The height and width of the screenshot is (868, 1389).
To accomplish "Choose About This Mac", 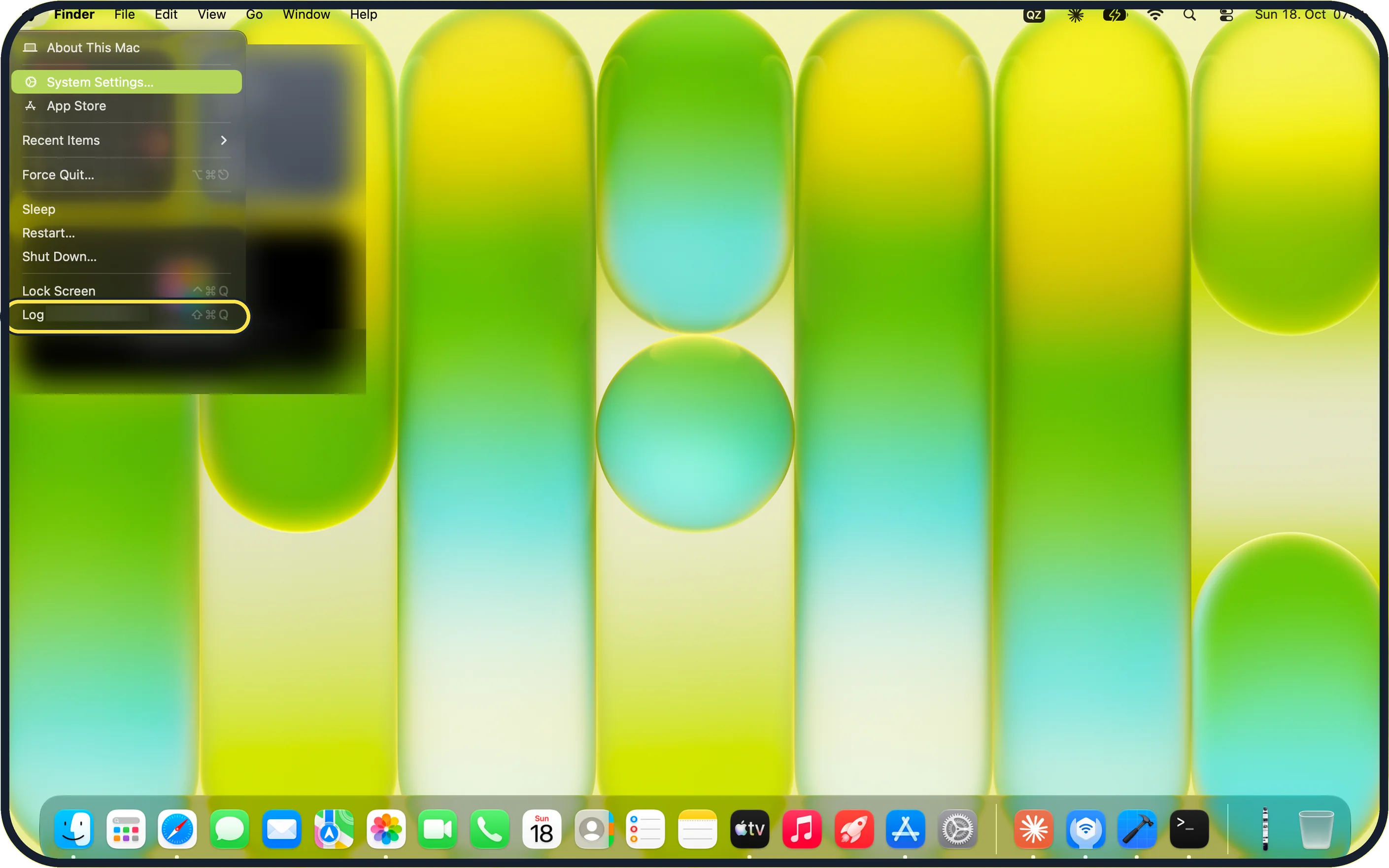I will pos(126,48).
